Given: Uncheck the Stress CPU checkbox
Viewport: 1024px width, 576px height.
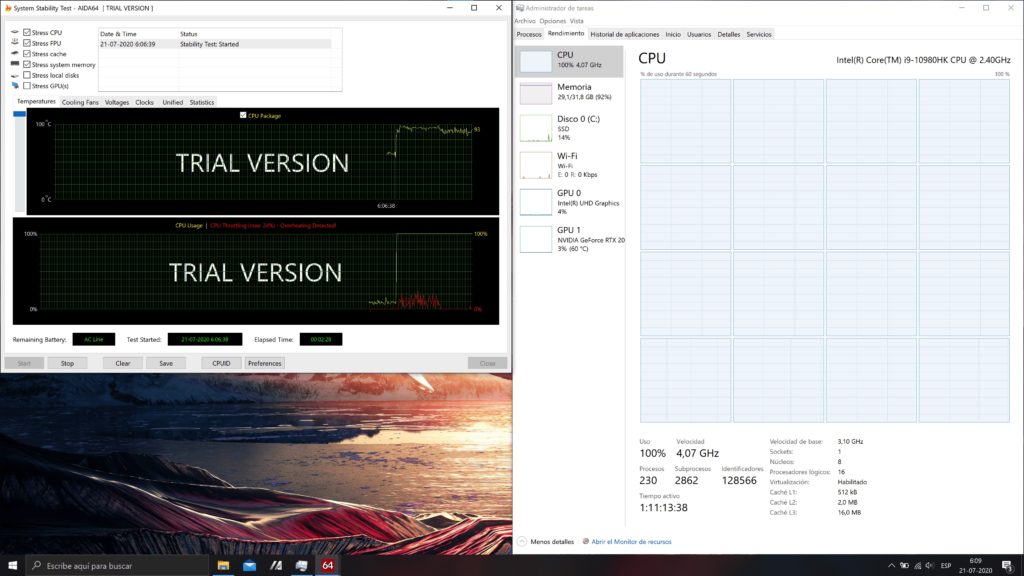Looking at the screenshot, I should tap(27, 33).
